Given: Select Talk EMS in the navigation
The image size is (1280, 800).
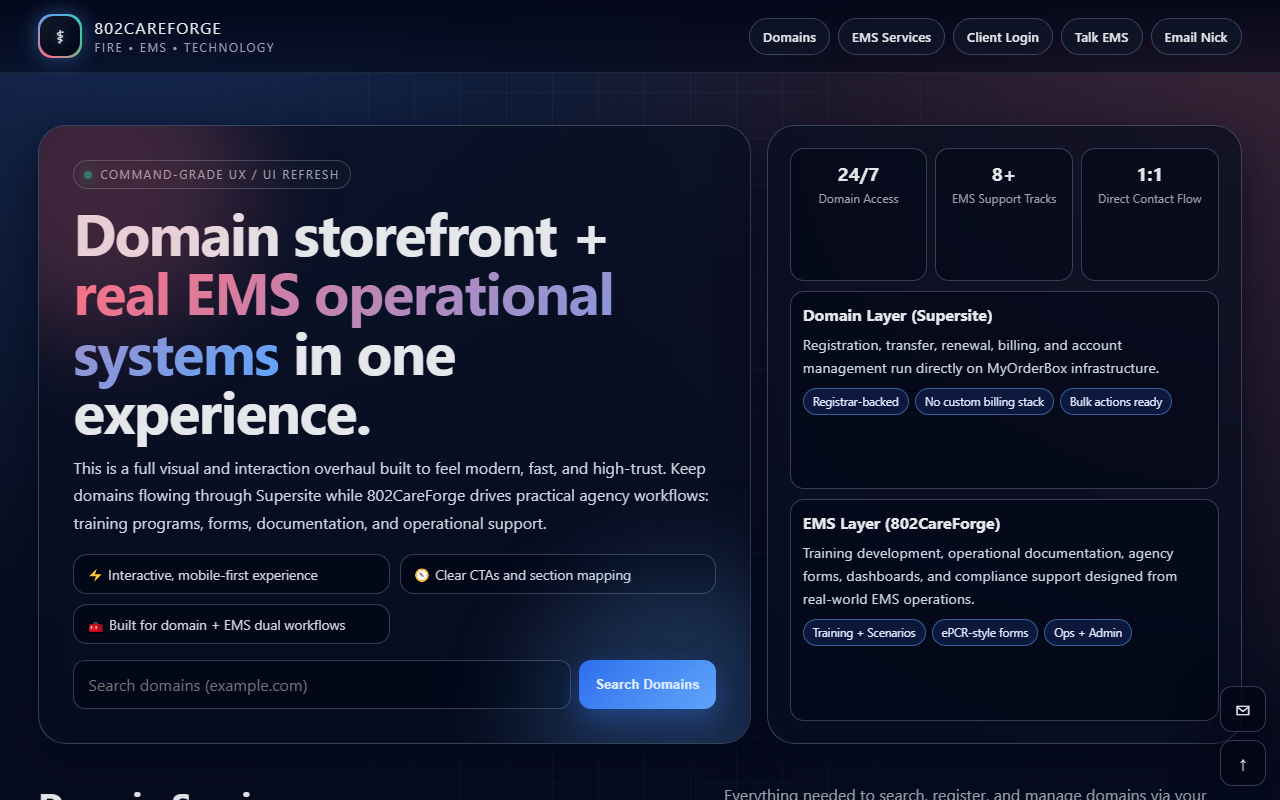Looking at the screenshot, I should tap(1101, 37).
